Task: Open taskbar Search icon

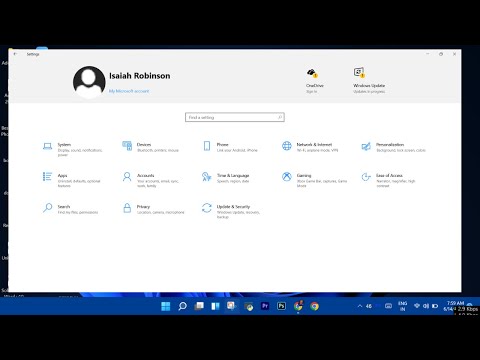Action: [x=182, y=306]
